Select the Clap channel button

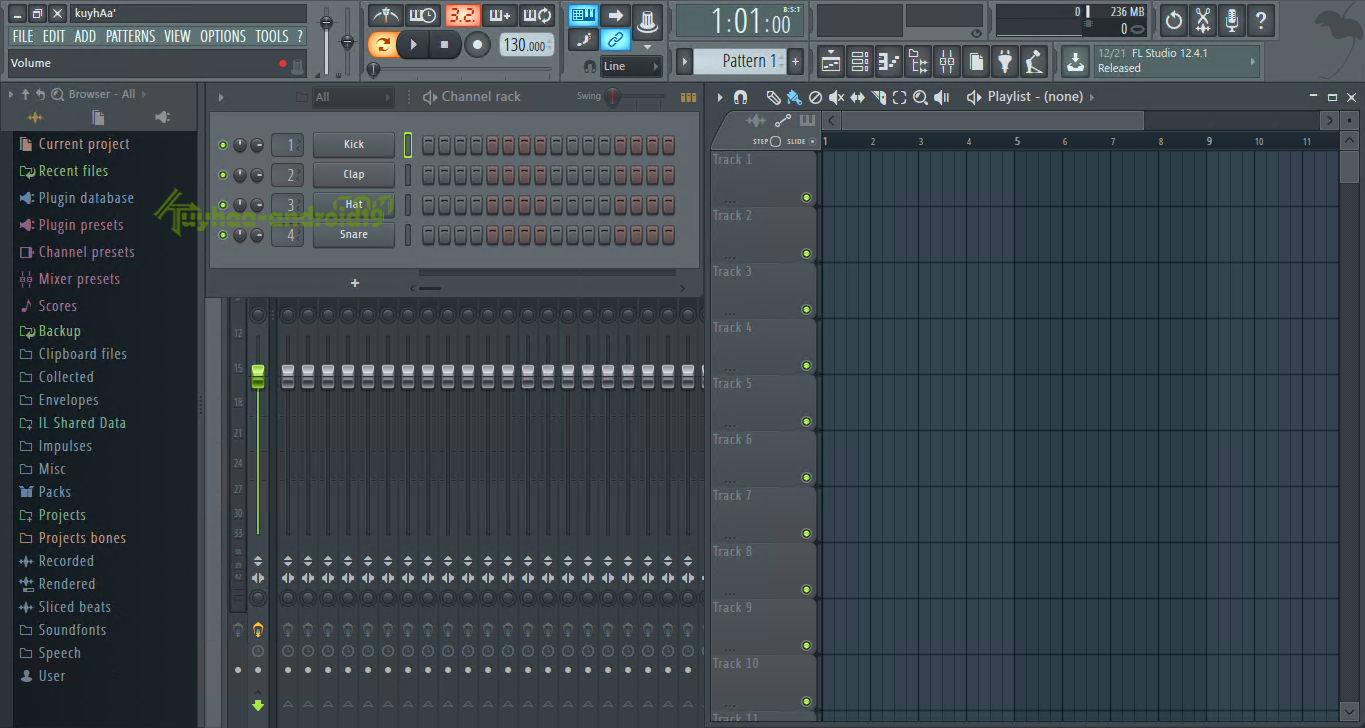[354, 175]
